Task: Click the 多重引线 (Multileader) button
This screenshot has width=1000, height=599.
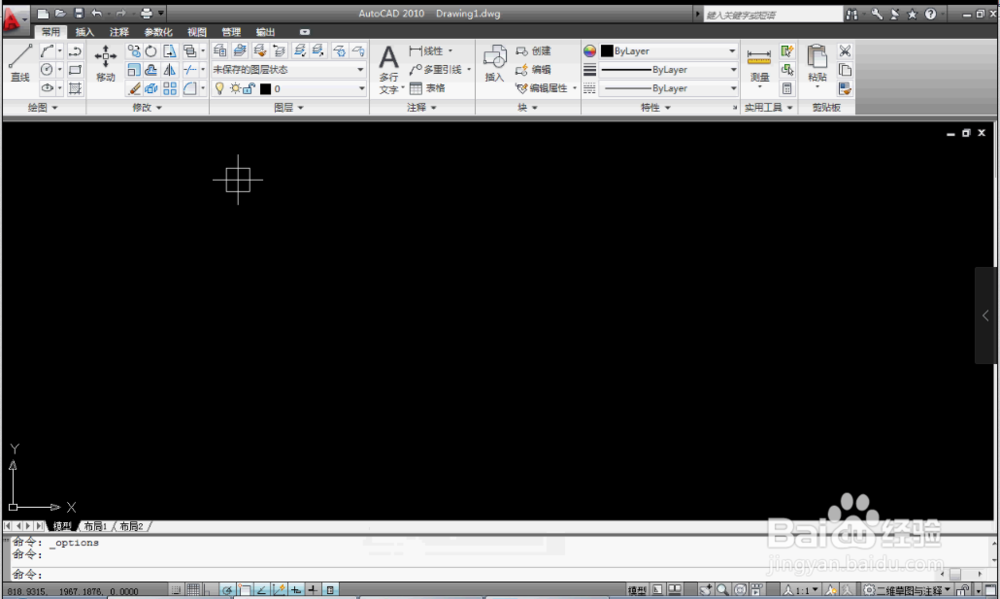Action: (439, 70)
